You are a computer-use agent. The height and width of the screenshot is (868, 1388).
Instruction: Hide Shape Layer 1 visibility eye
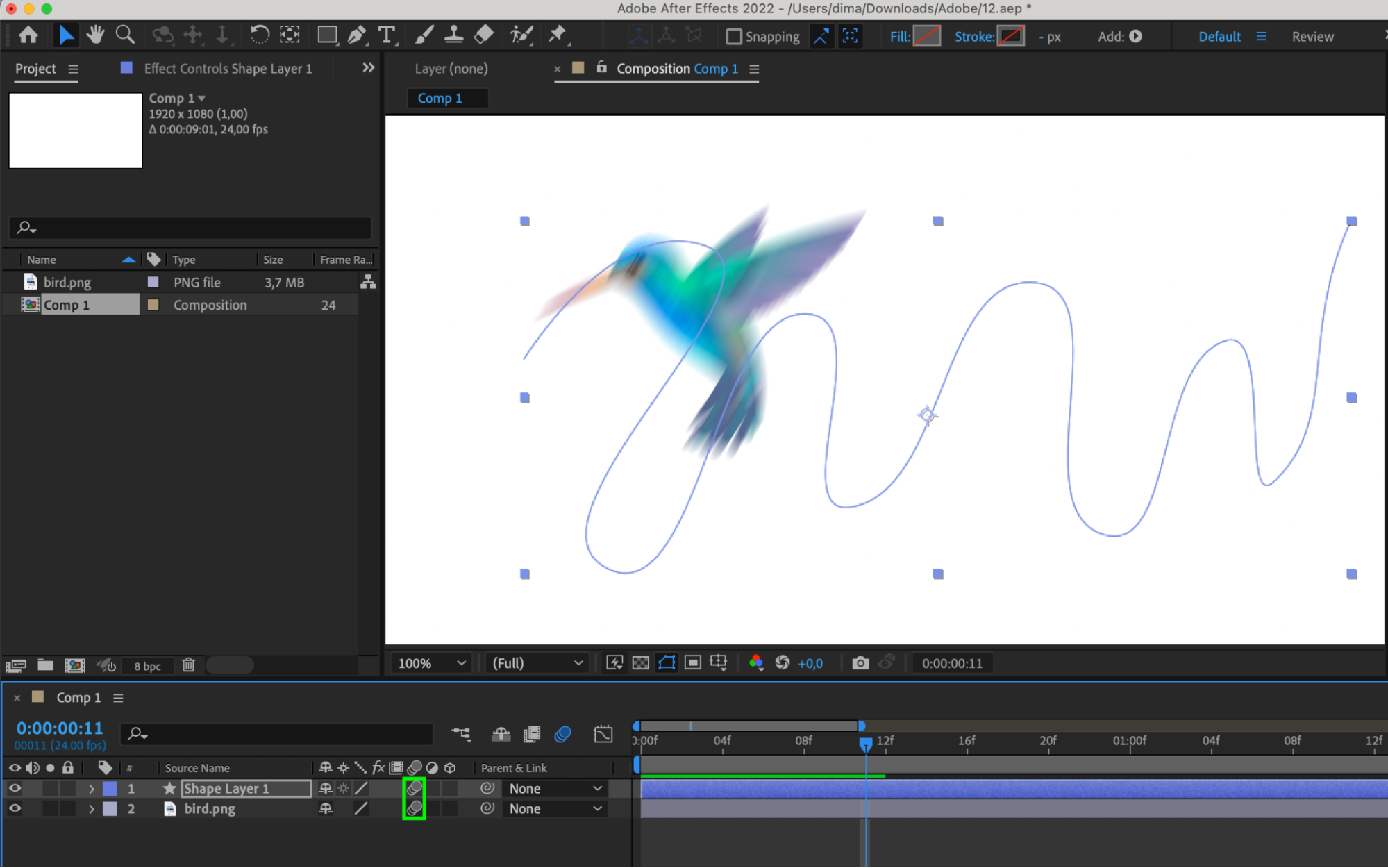click(x=15, y=788)
